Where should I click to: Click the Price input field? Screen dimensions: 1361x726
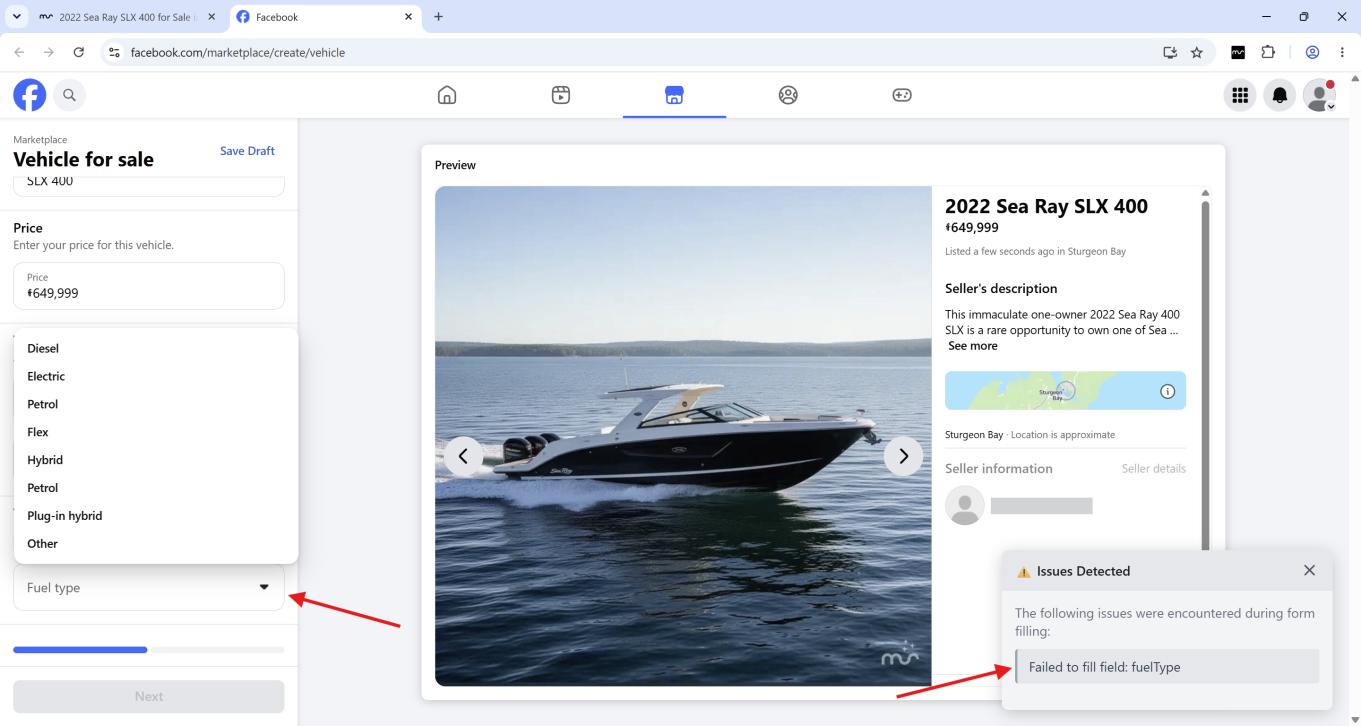click(149, 286)
